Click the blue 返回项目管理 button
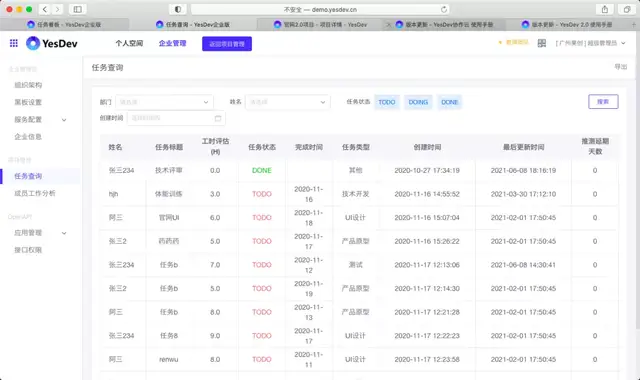The image size is (640, 380). tap(227, 44)
